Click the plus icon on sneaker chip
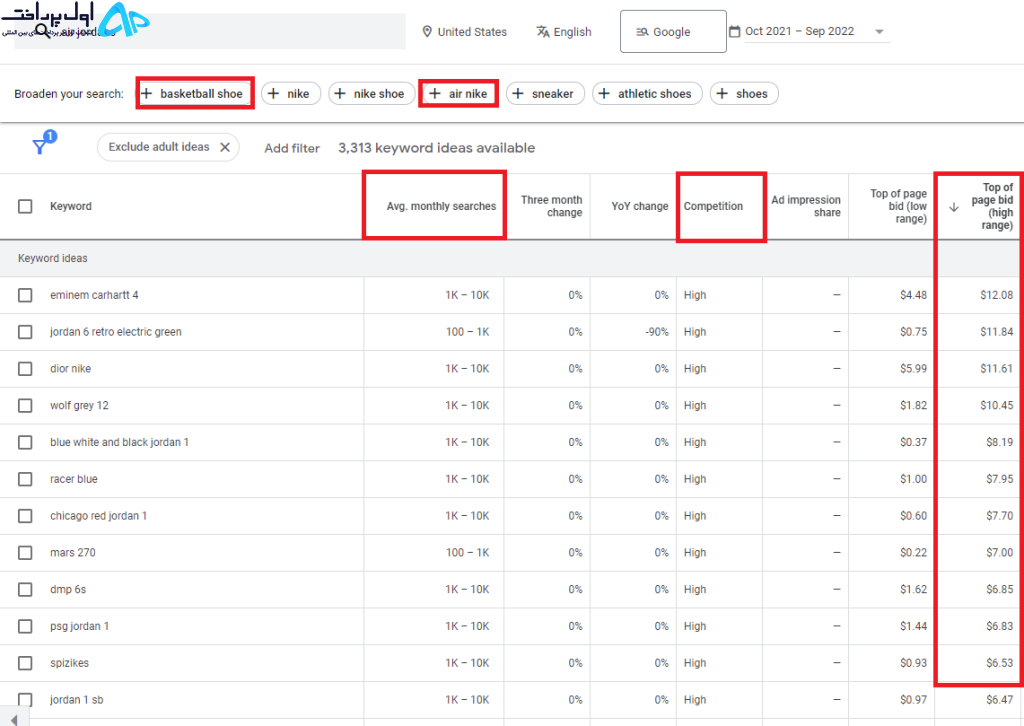The image size is (1024, 726). pos(518,93)
